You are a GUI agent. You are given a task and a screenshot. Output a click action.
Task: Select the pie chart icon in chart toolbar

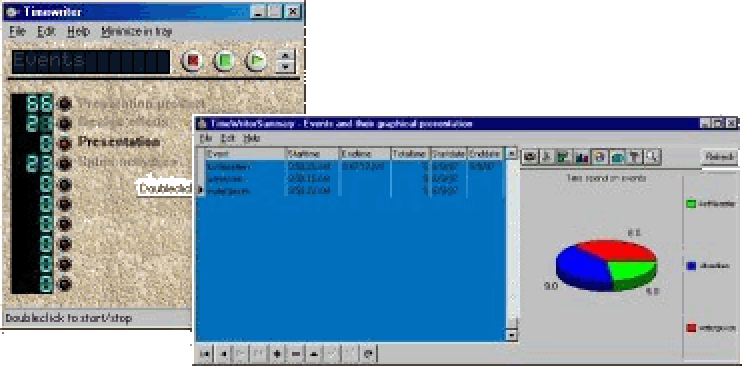pos(599,157)
